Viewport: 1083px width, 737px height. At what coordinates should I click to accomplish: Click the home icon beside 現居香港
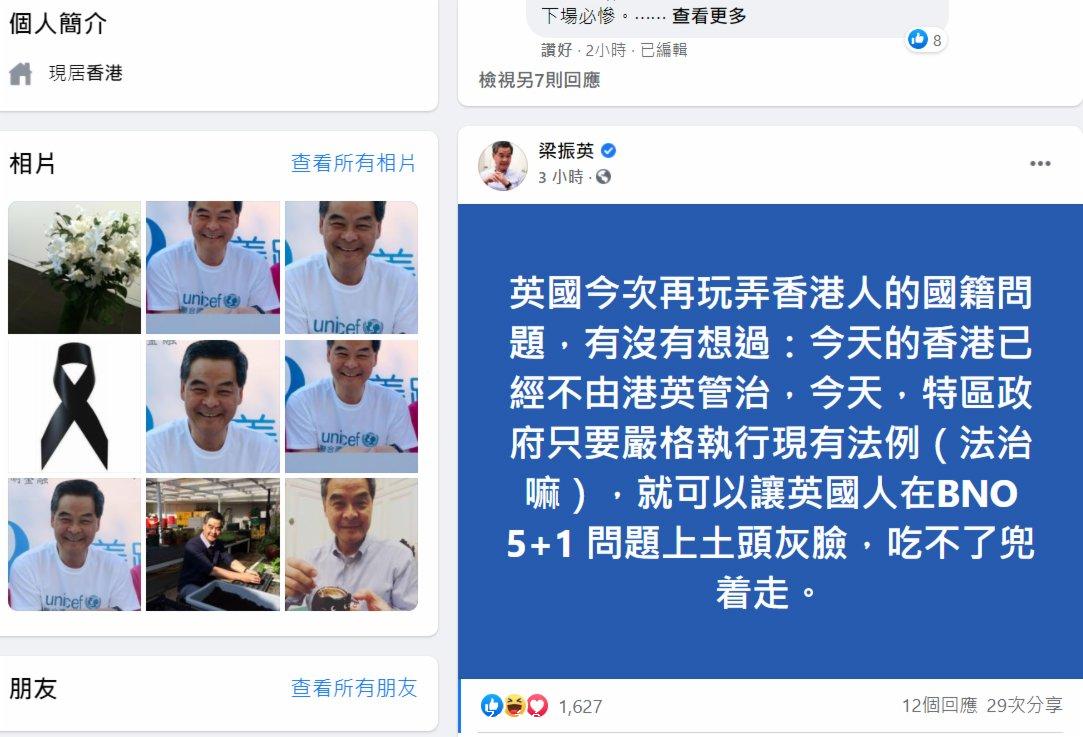click(21, 73)
